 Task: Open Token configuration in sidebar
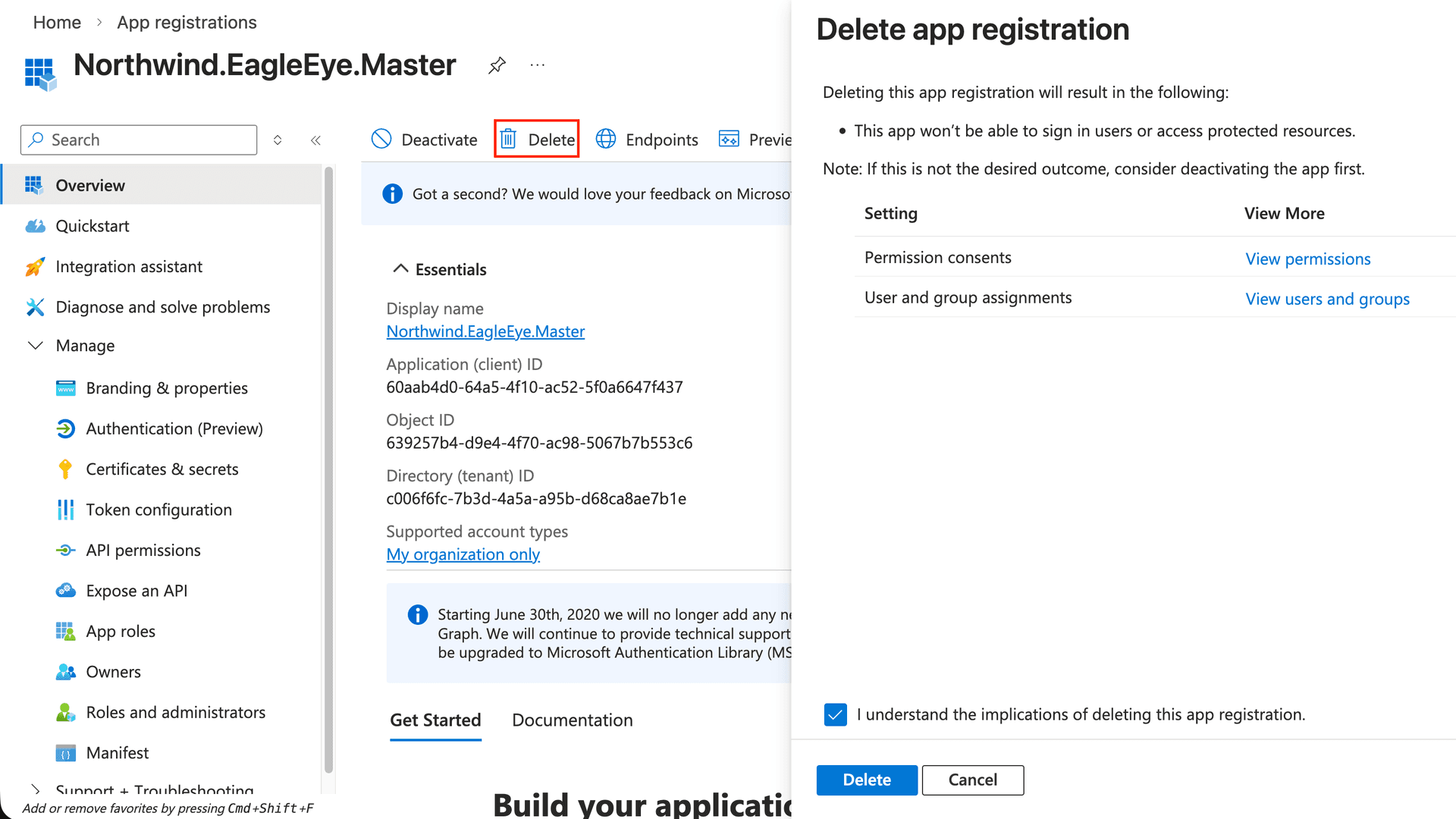tap(158, 510)
